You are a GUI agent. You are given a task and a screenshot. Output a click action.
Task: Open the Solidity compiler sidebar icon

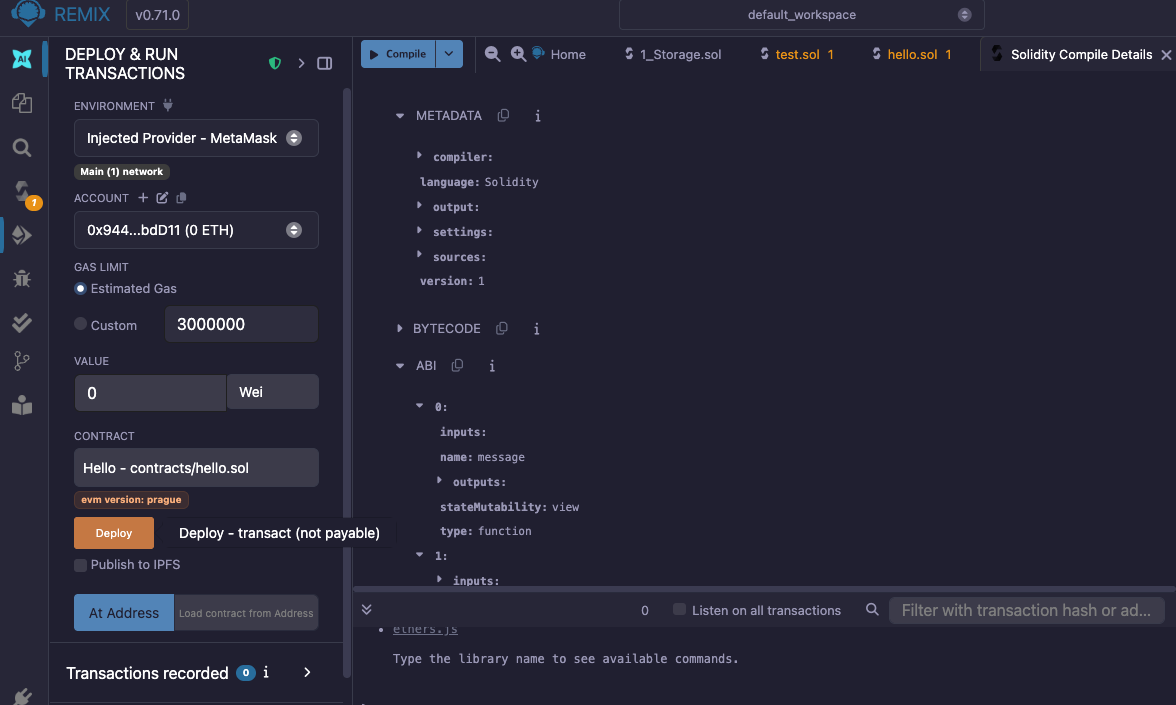(x=22, y=191)
